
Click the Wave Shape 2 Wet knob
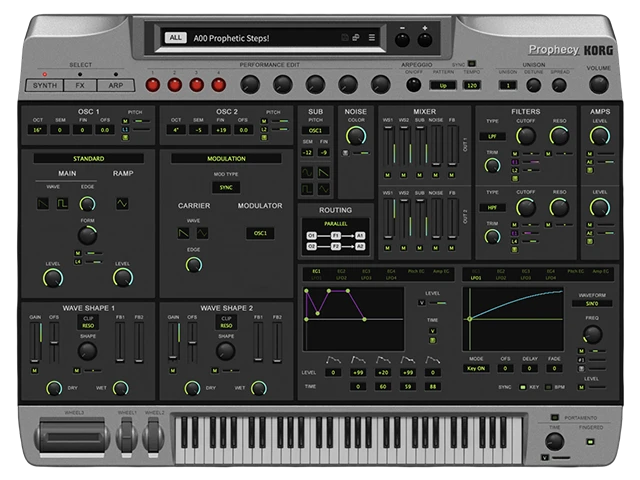(258, 388)
